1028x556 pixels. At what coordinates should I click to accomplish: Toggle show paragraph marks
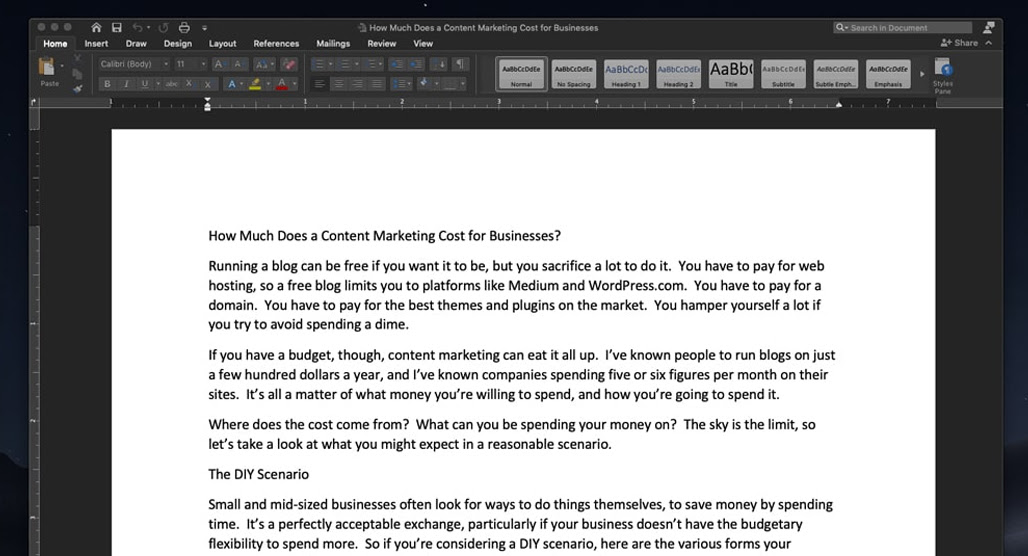[460, 64]
